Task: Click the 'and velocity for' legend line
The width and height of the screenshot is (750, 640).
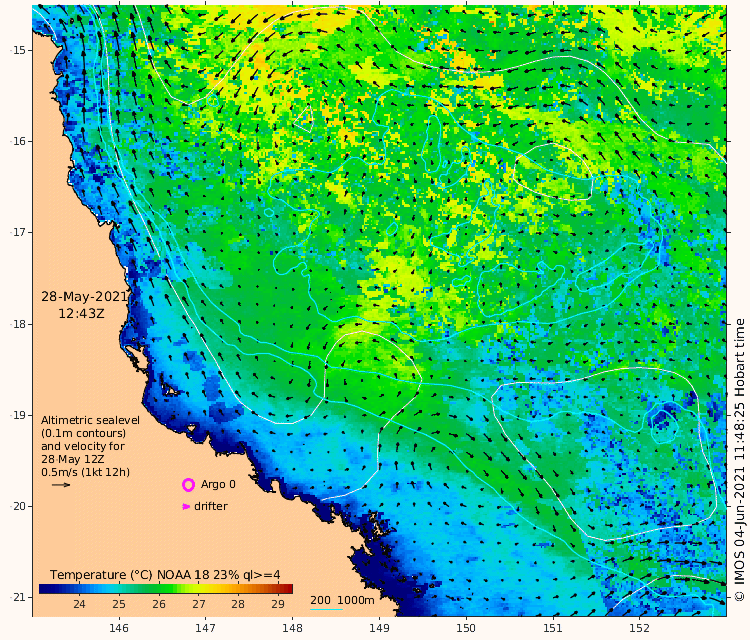Action: click(83, 446)
